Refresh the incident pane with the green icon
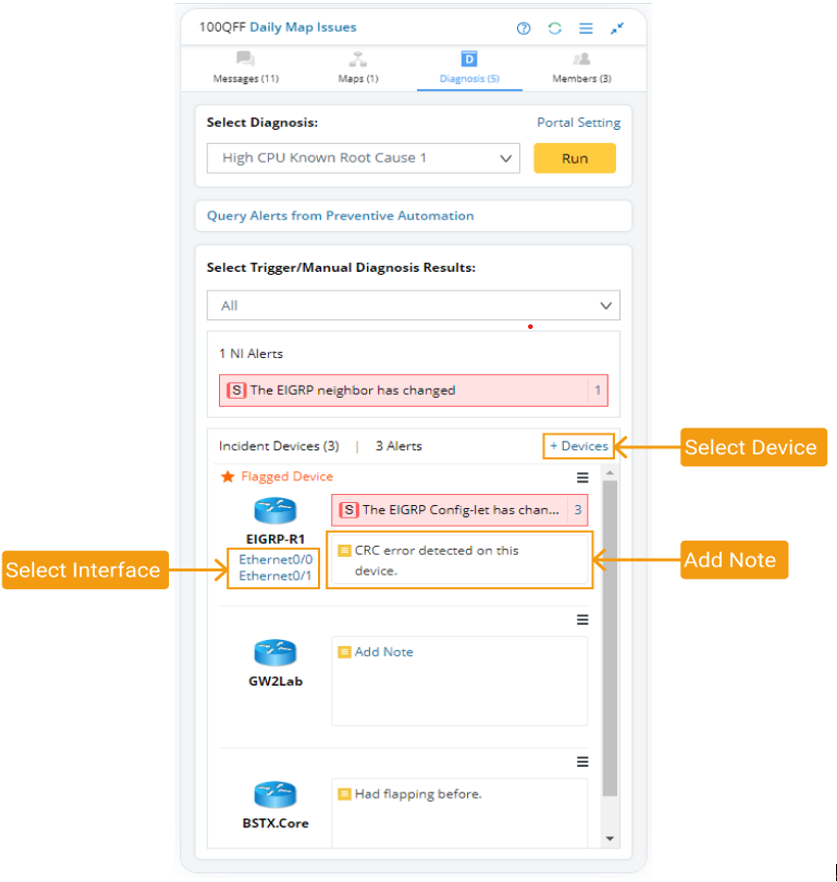The width and height of the screenshot is (837, 882). coord(555,28)
